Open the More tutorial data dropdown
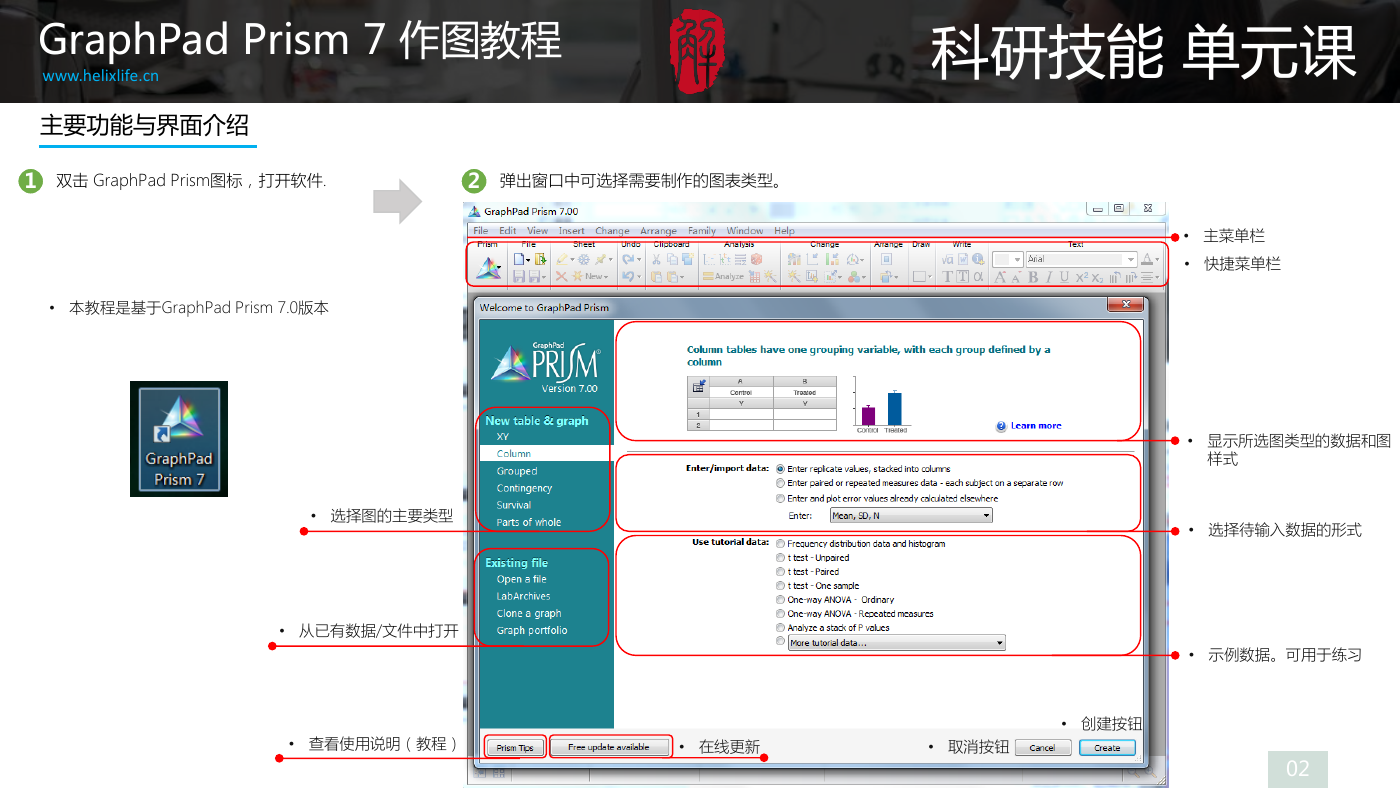This screenshot has width=1400, height=788. tap(896, 643)
